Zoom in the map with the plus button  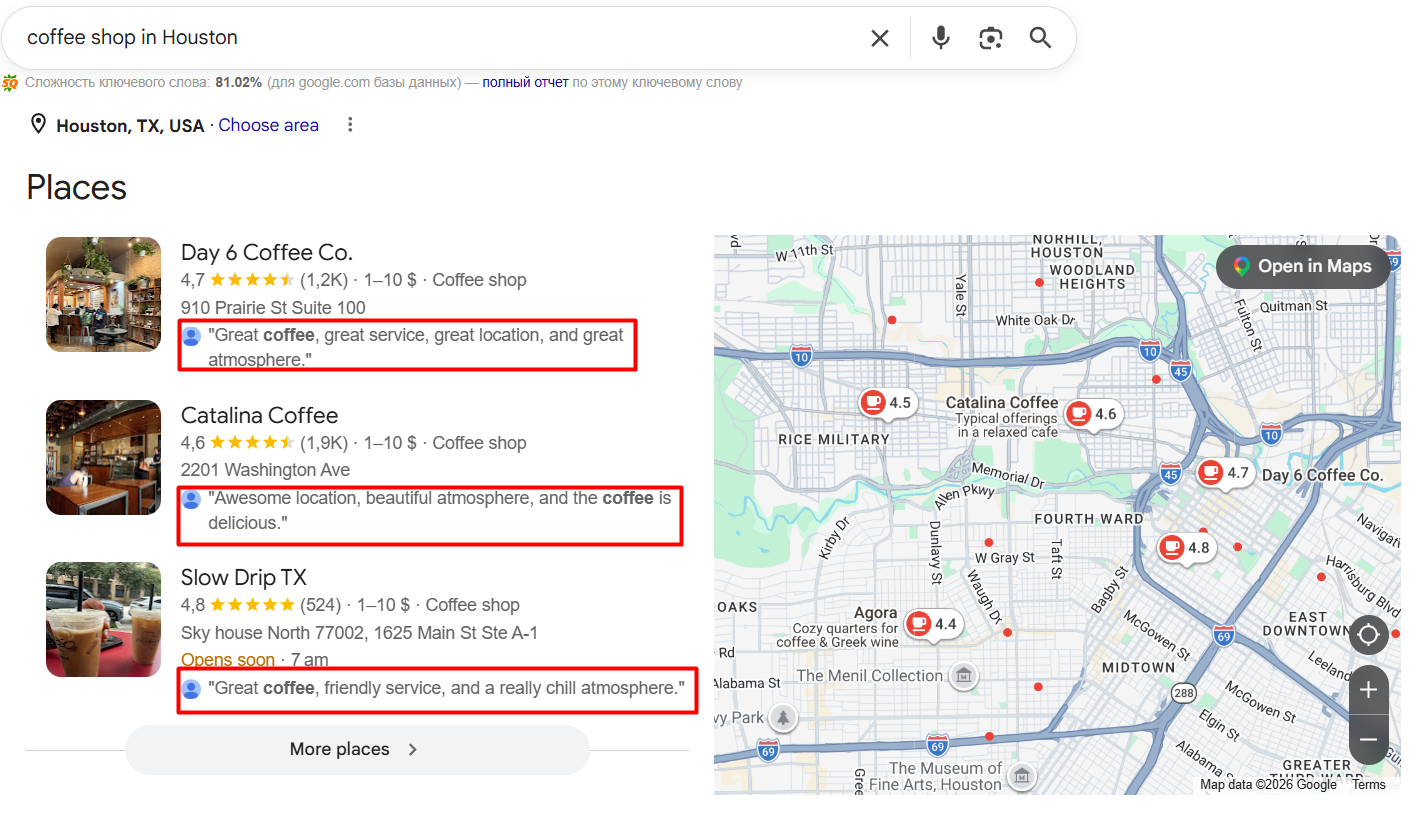click(x=1368, y=690)
